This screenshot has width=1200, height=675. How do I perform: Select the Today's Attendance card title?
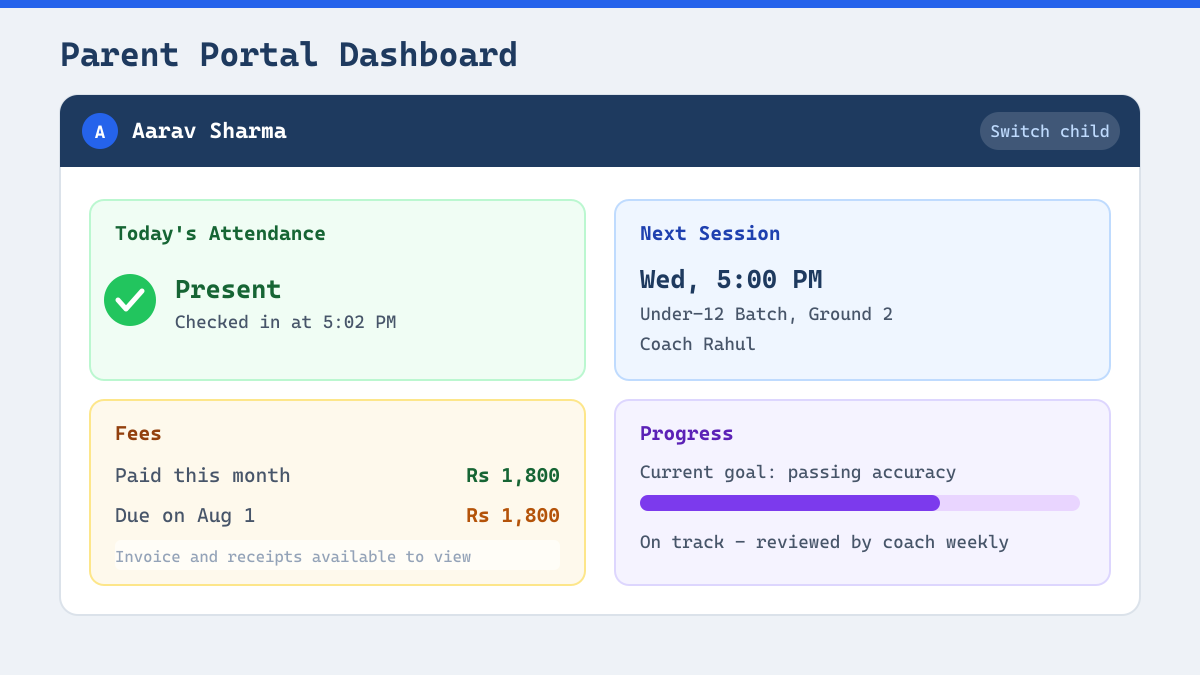220,233
